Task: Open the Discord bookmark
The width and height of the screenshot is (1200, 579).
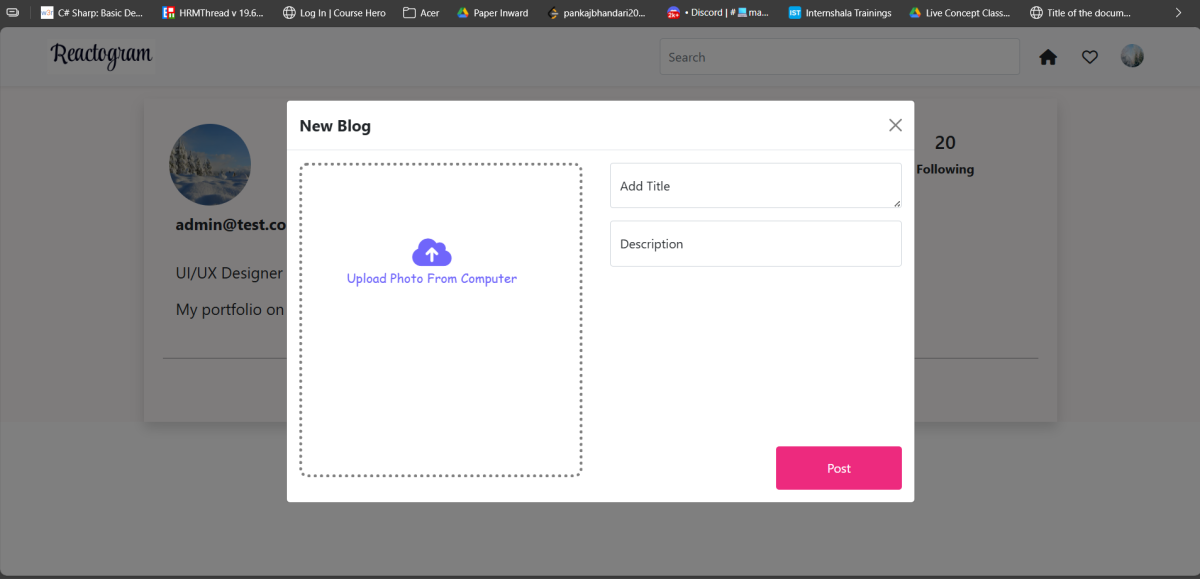Action: (x=718, y=13)
